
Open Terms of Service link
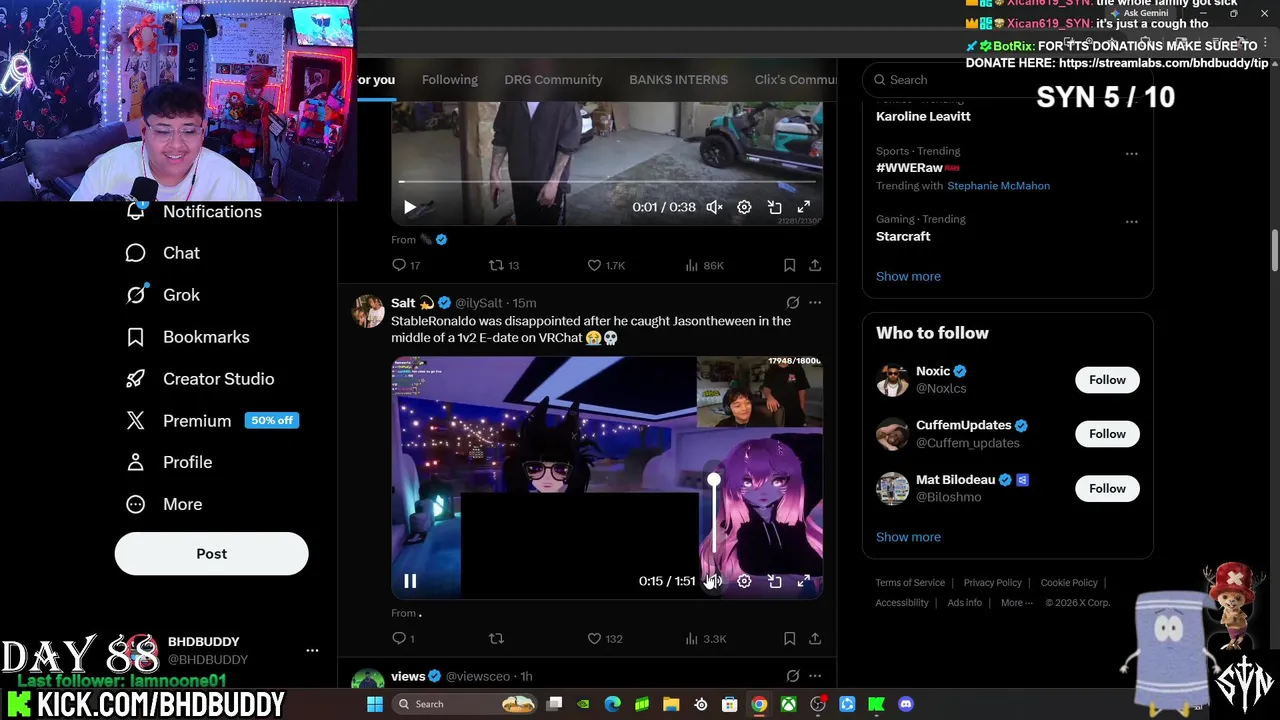click(x=910, y=583)
